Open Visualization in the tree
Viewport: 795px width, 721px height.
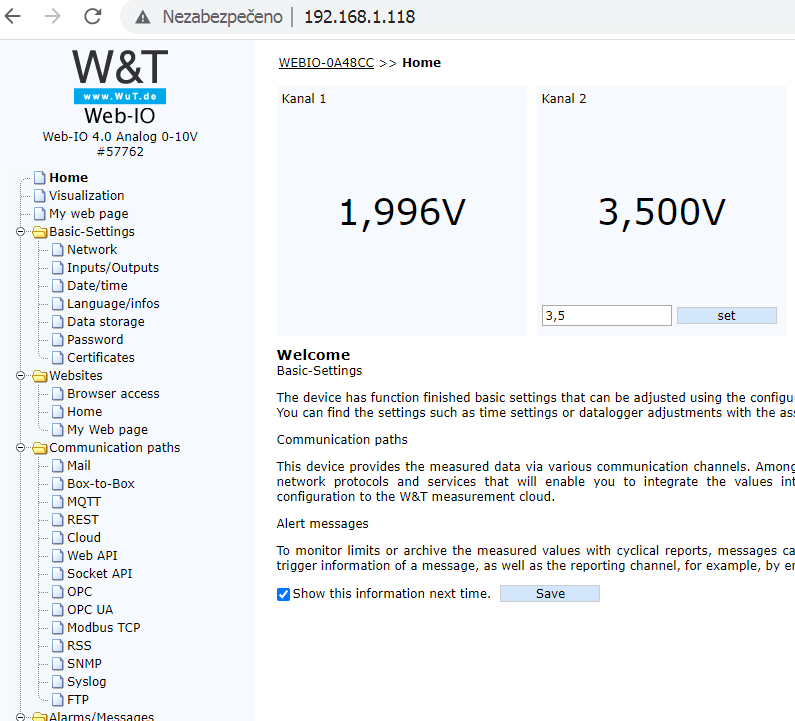pyautogui.click(x=87, y=196)
